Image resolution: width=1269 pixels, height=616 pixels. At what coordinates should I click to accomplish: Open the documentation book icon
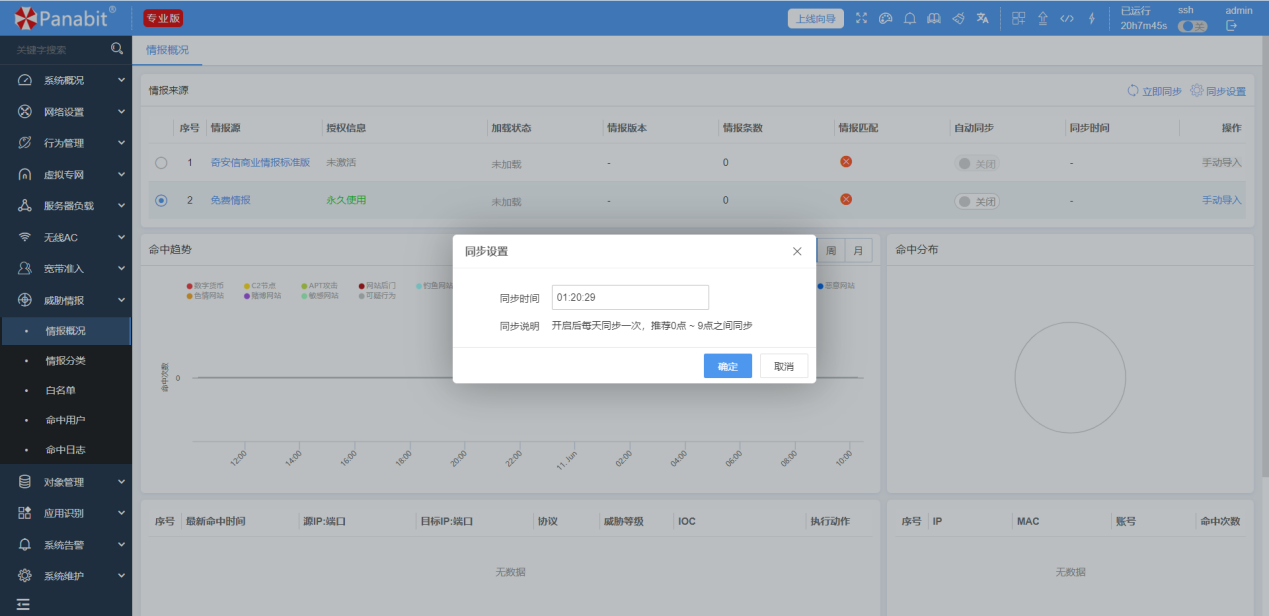[934, 18]
